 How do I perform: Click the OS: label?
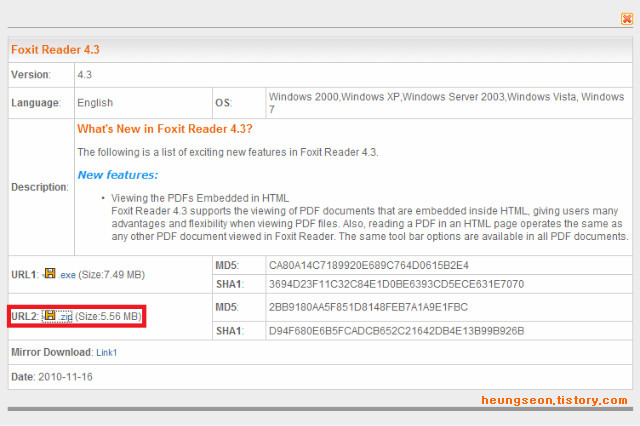(x=223, y=103)
